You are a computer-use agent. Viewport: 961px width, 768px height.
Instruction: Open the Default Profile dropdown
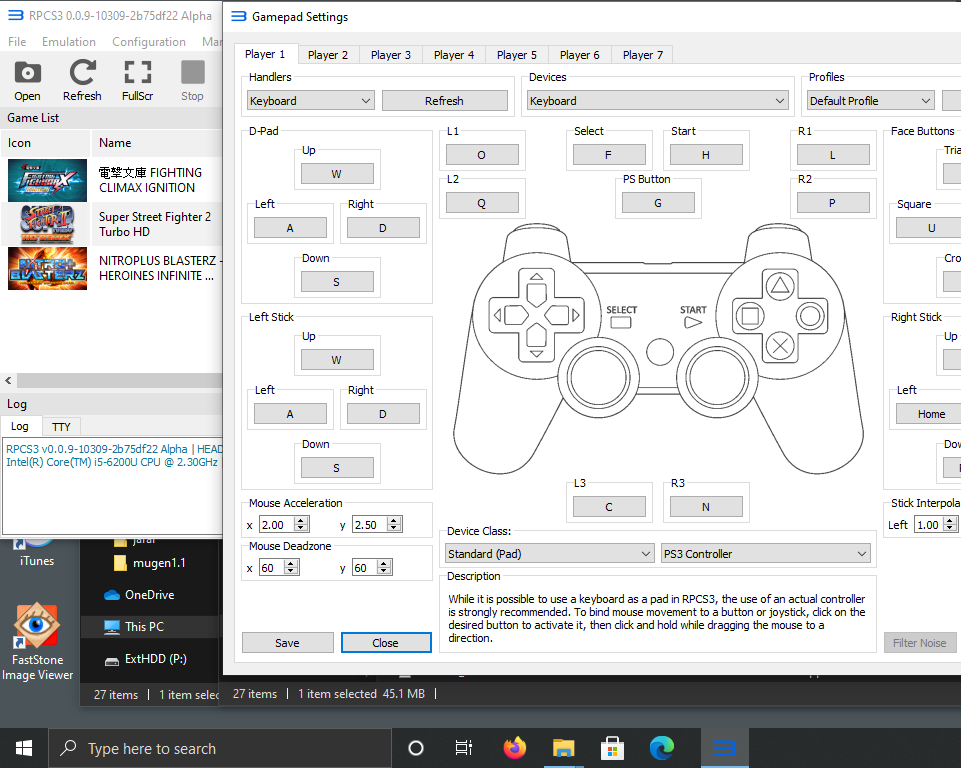click(870, 101)
